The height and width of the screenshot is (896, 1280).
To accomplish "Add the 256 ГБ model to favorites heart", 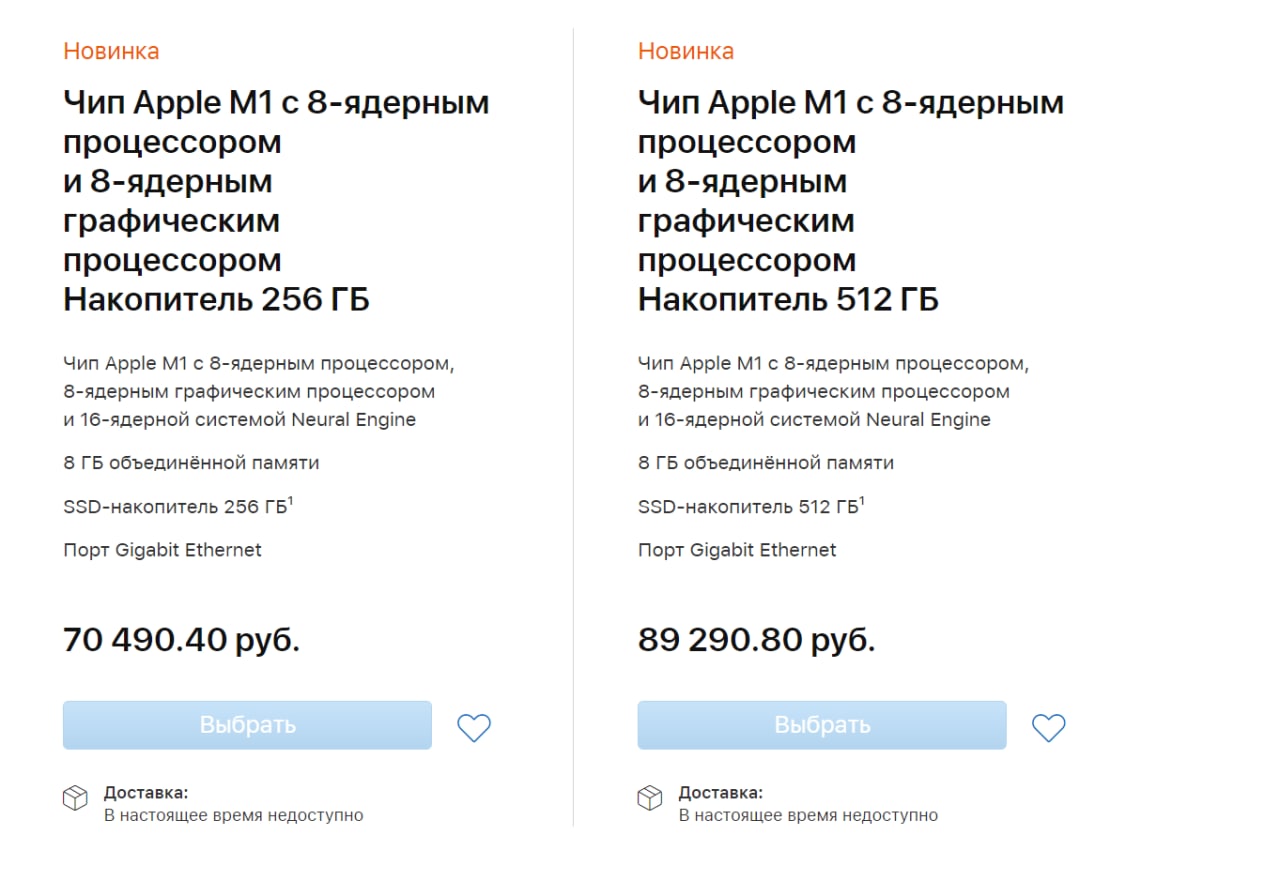I will point(474,727).
